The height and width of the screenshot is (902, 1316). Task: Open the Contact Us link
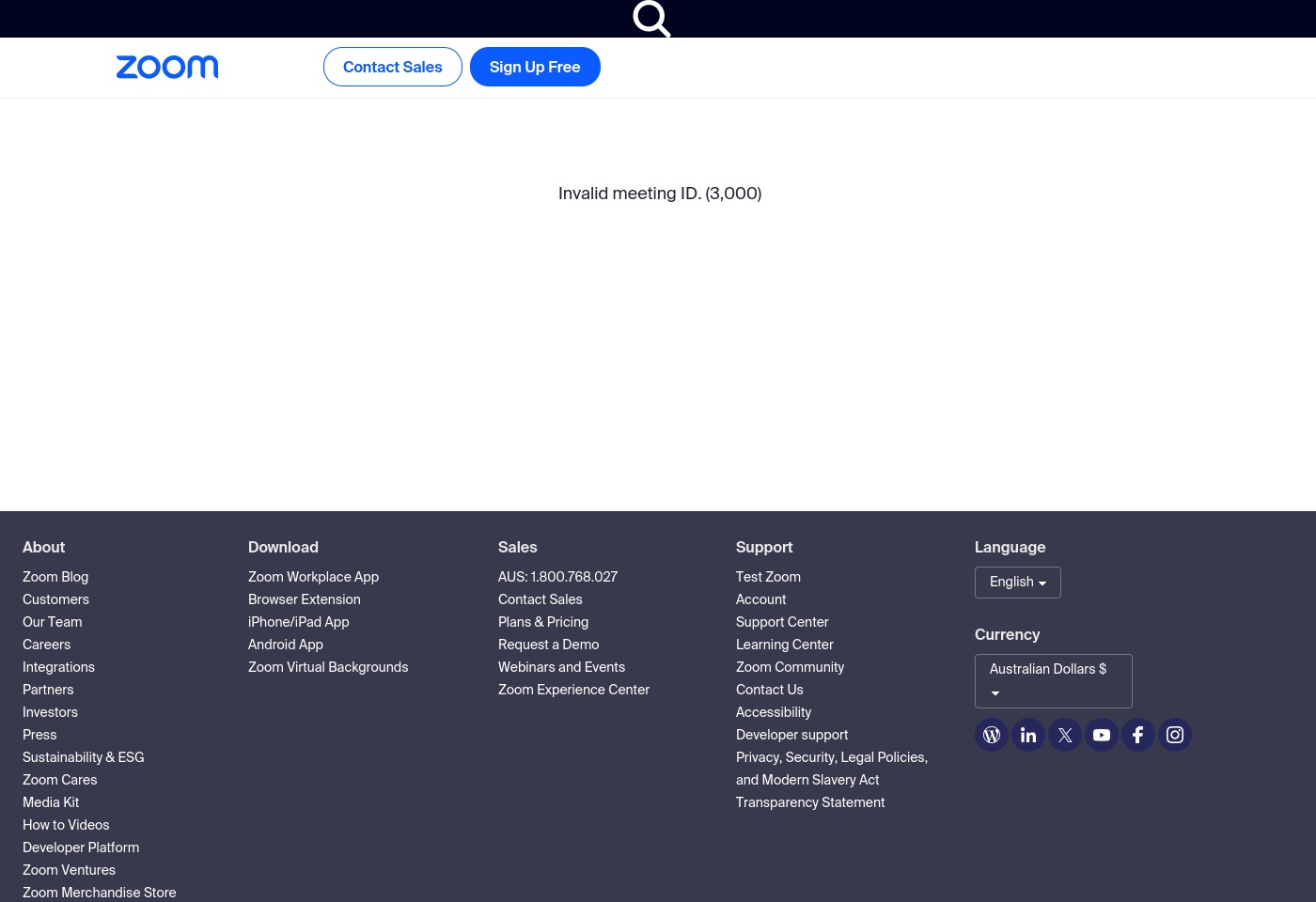pyautogui.click(x=769, y=690)
